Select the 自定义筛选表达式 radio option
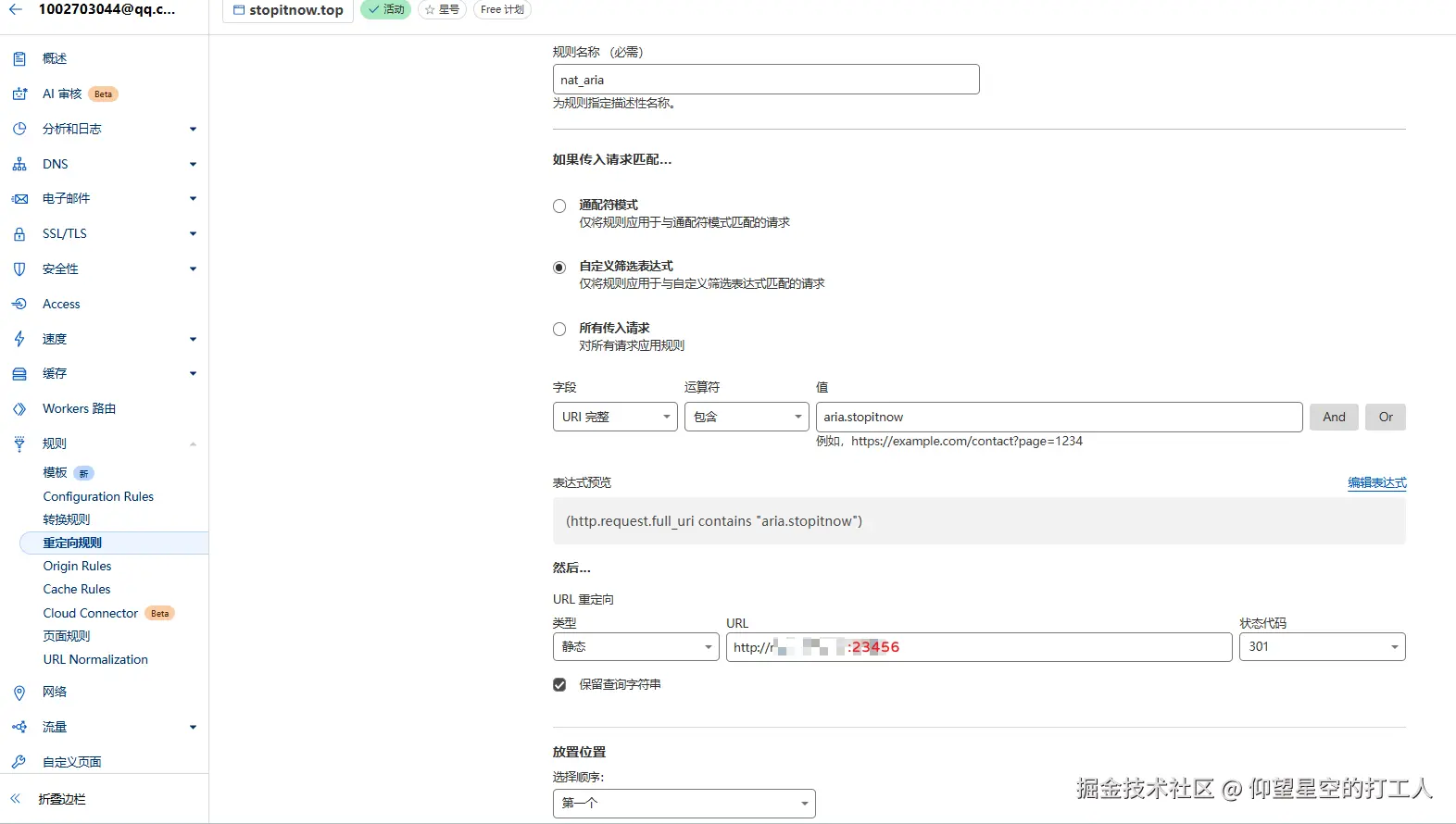The width and height of the screenshot is (1456, 824). tap(559, 268)
